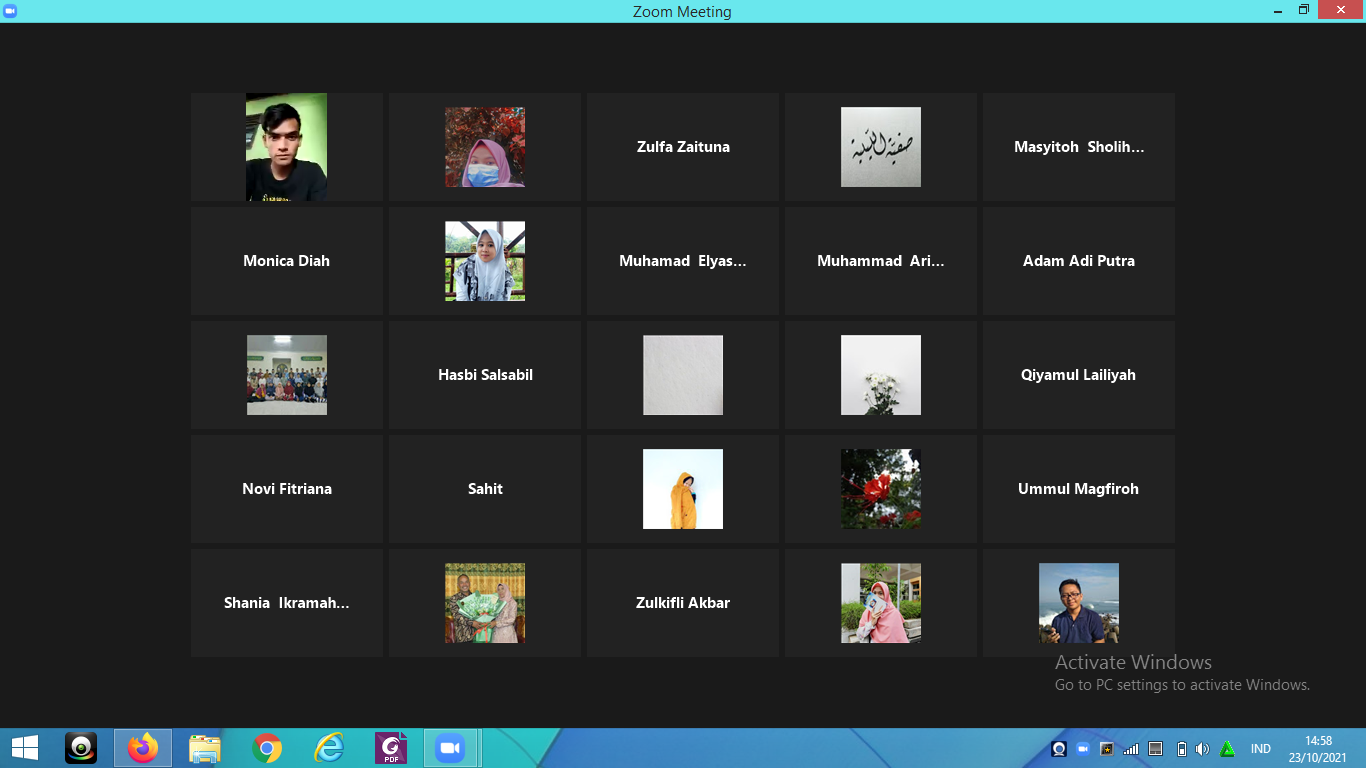Open Firefox from the taskbar
The height and width of the screenshot is (768, 1366).
tap(143, 748)
